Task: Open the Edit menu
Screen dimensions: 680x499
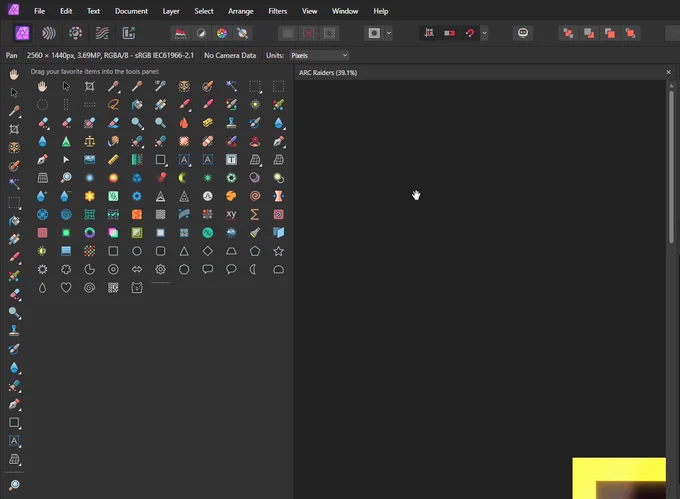Action: (x=66, y=11)
